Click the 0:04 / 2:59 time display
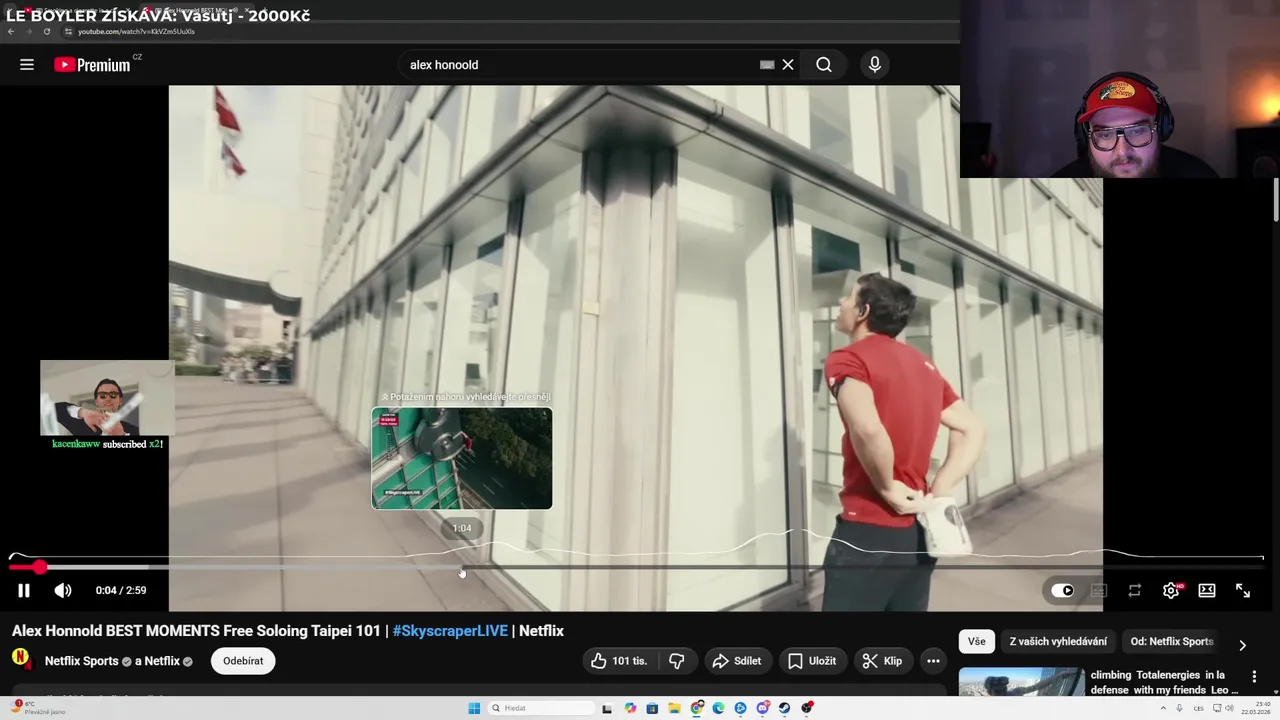 [121, 591]
